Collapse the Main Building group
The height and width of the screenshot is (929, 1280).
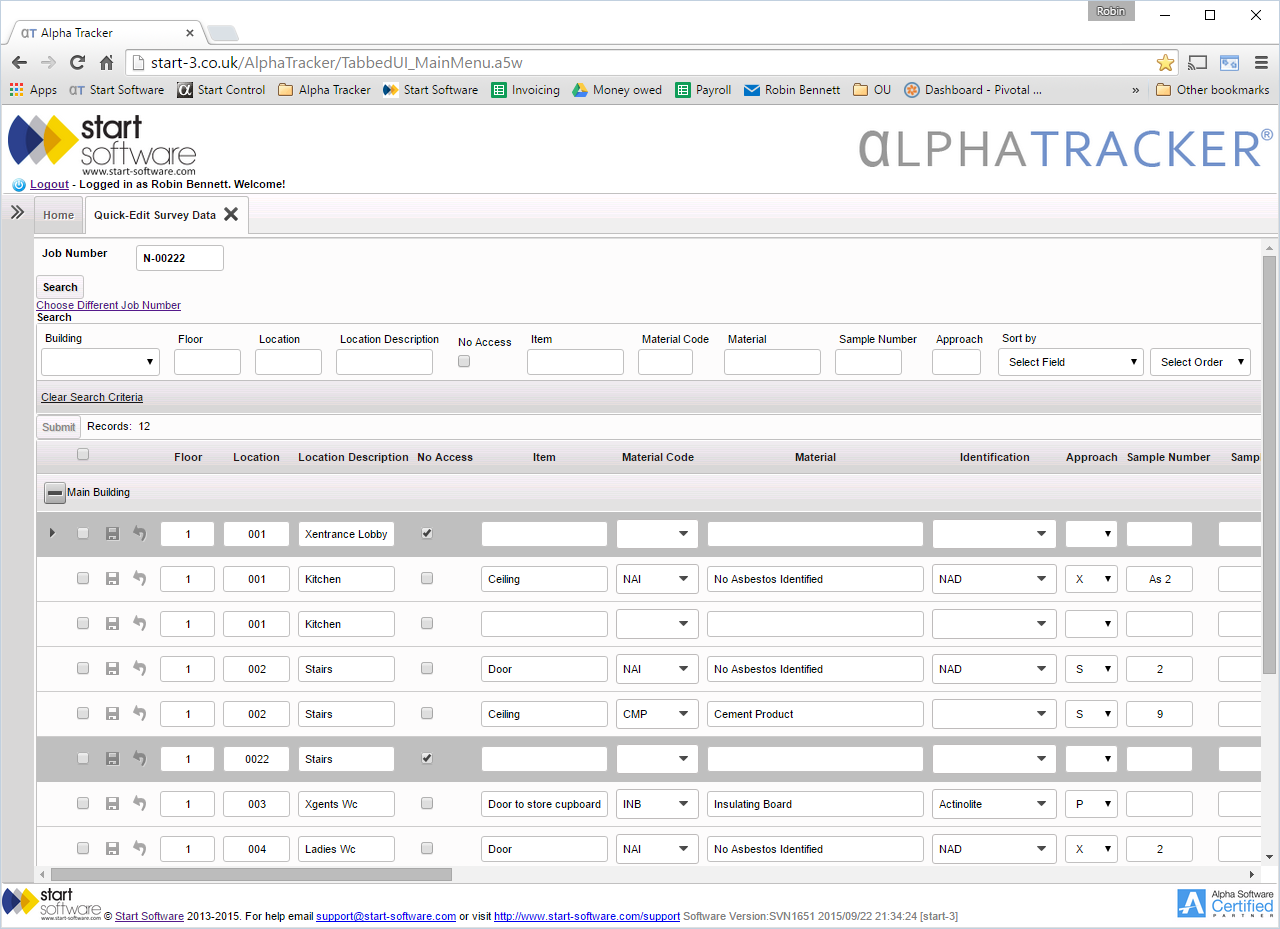54,492
